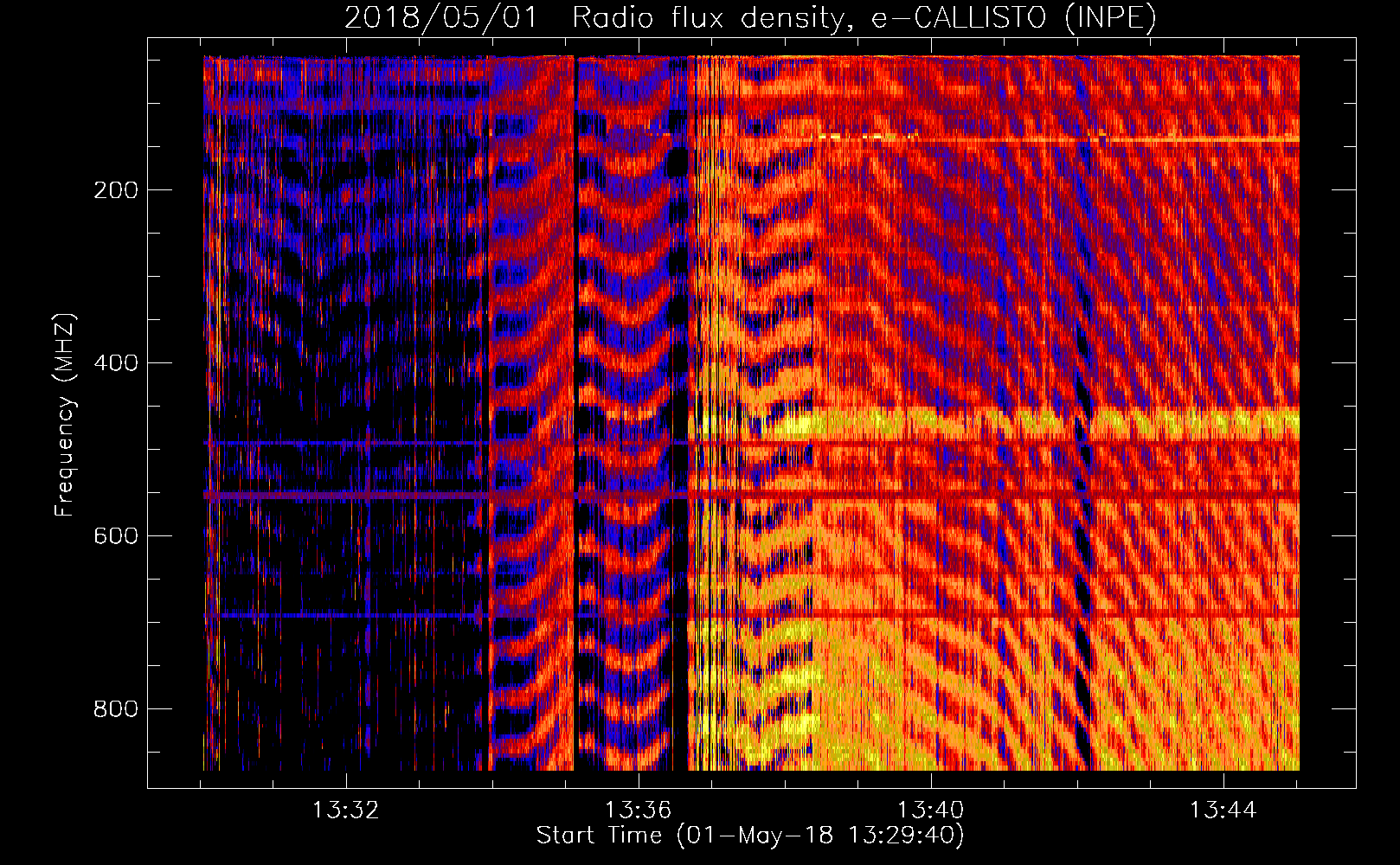Click the 13:32 time tick label
The height and width of the screenshot is (865, 1400).
click(x=346, y=811)
